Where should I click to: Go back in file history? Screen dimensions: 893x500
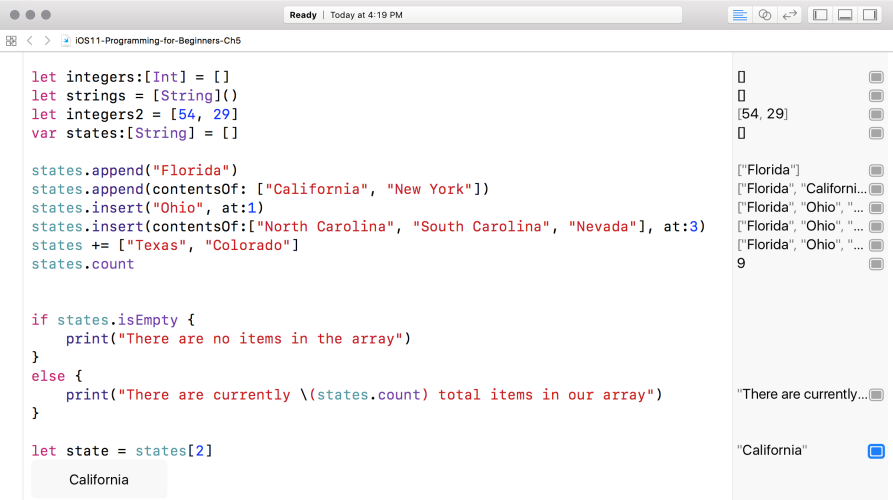pos(30,40)
